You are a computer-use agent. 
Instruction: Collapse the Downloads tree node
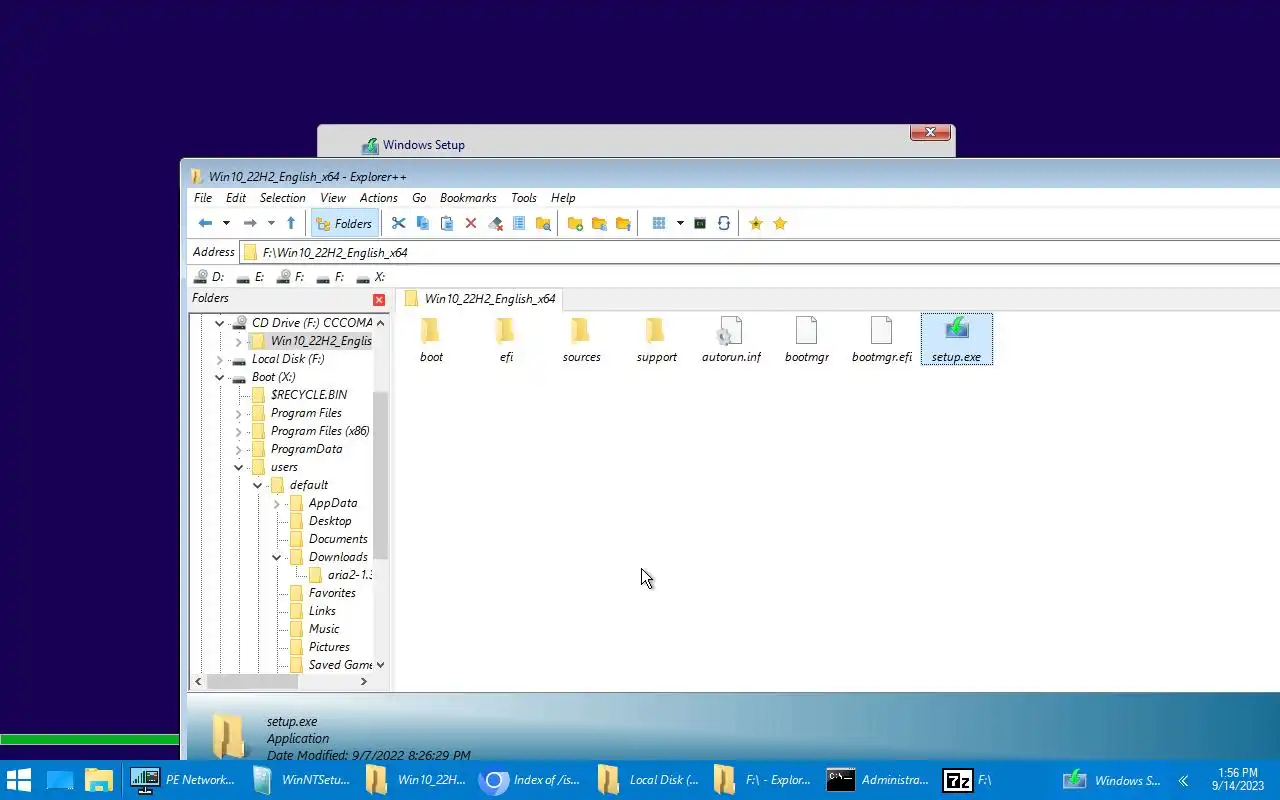[x=276, y=557]
